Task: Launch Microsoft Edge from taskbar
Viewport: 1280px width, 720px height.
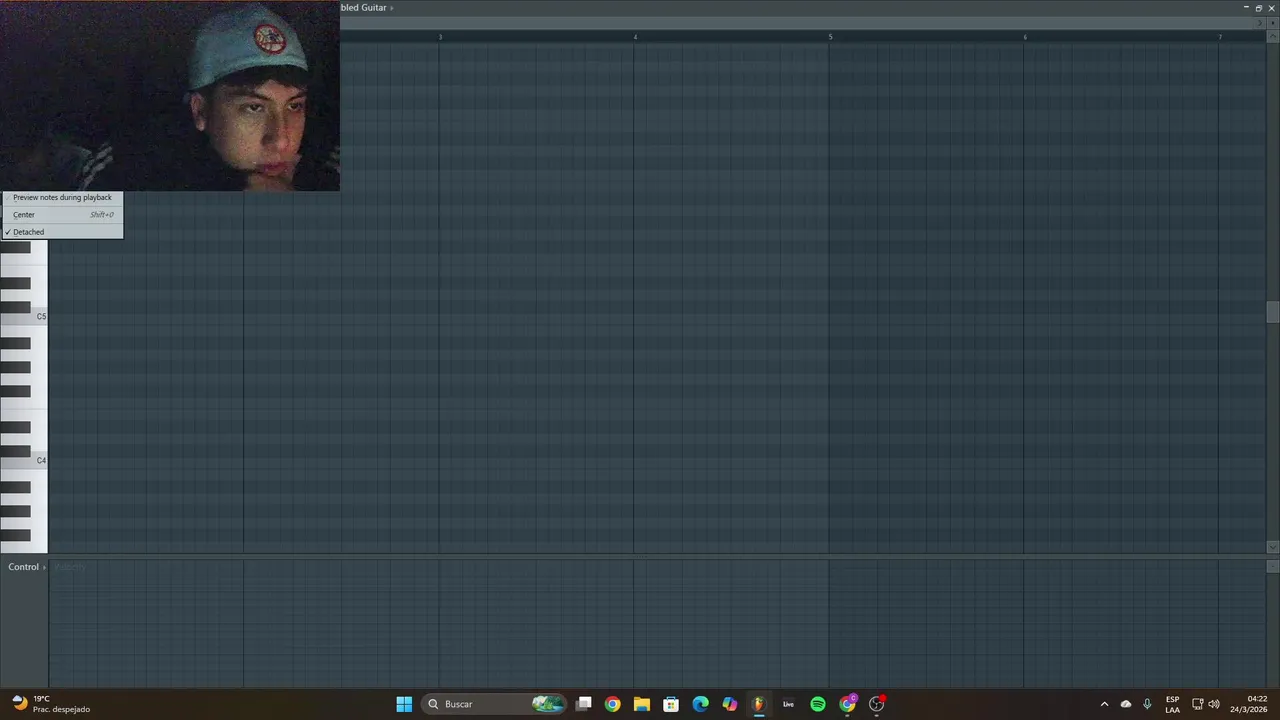Action: [x=701, y=704]
